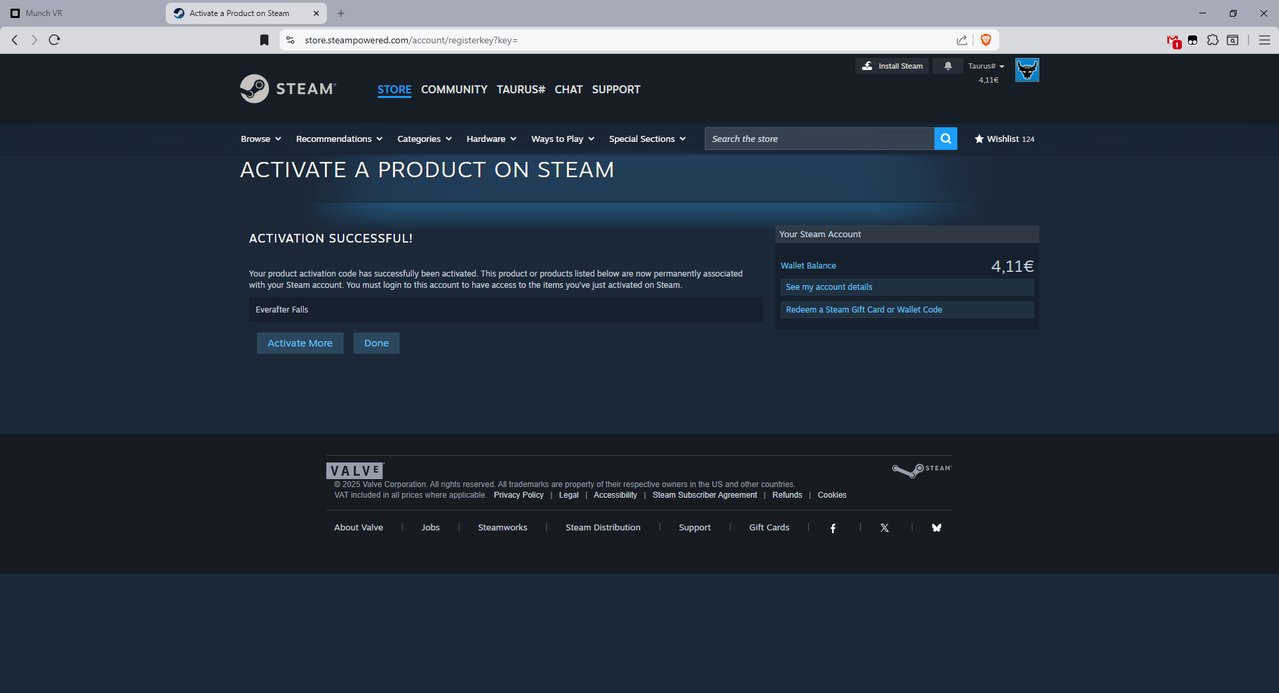Click the 4,11€ balance under account name

(x=988, y=80)
